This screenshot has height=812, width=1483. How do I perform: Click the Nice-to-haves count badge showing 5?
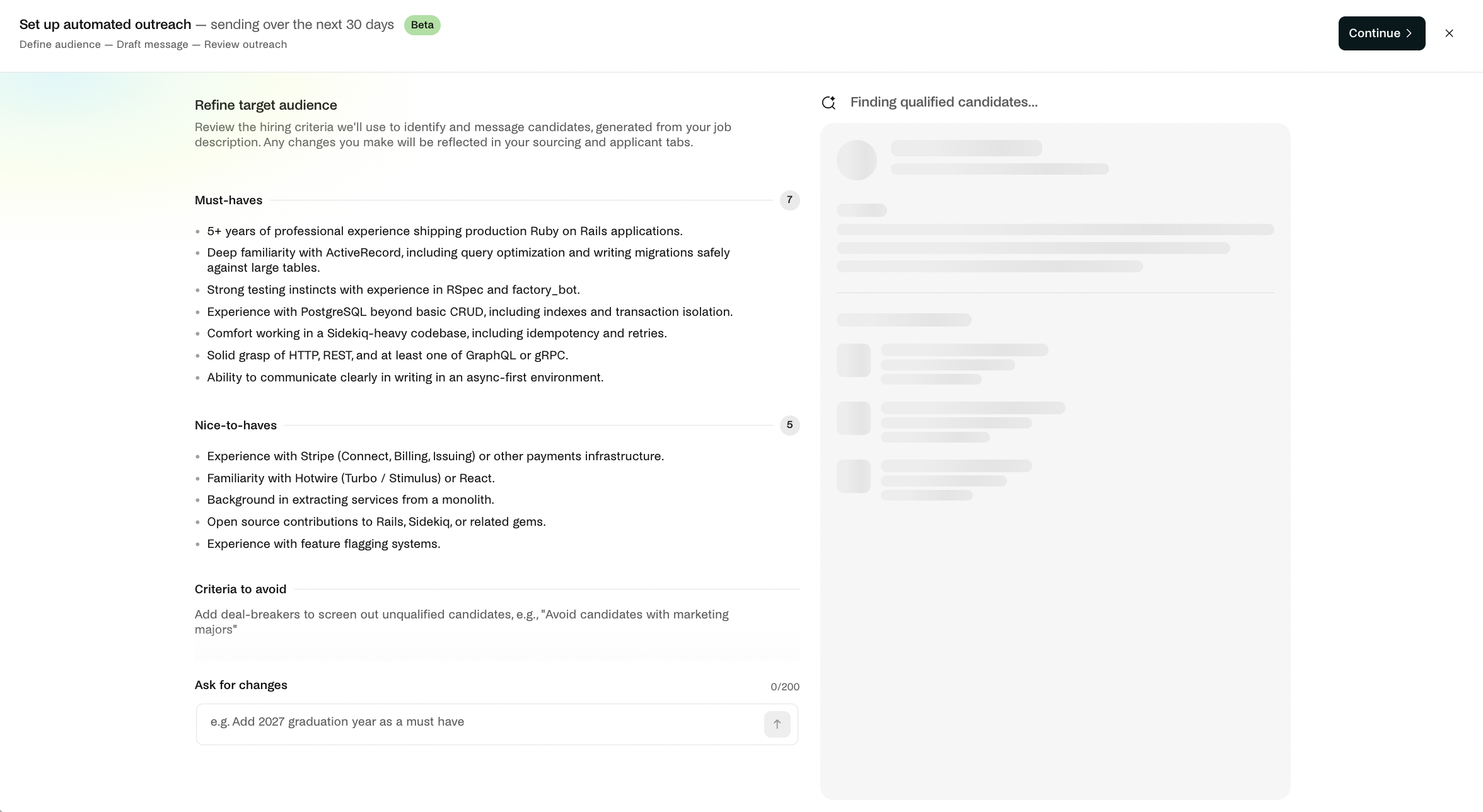[x=789, y=426]
